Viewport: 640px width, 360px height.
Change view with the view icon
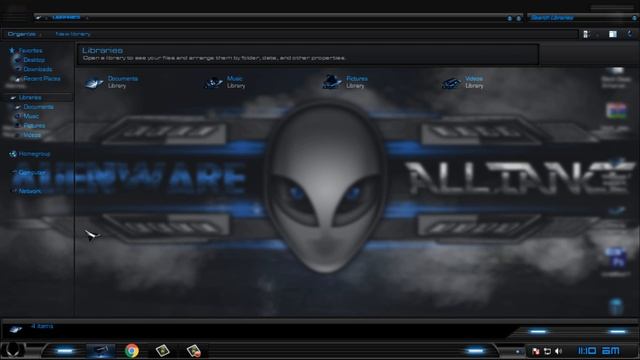click(x=587, y=34)
